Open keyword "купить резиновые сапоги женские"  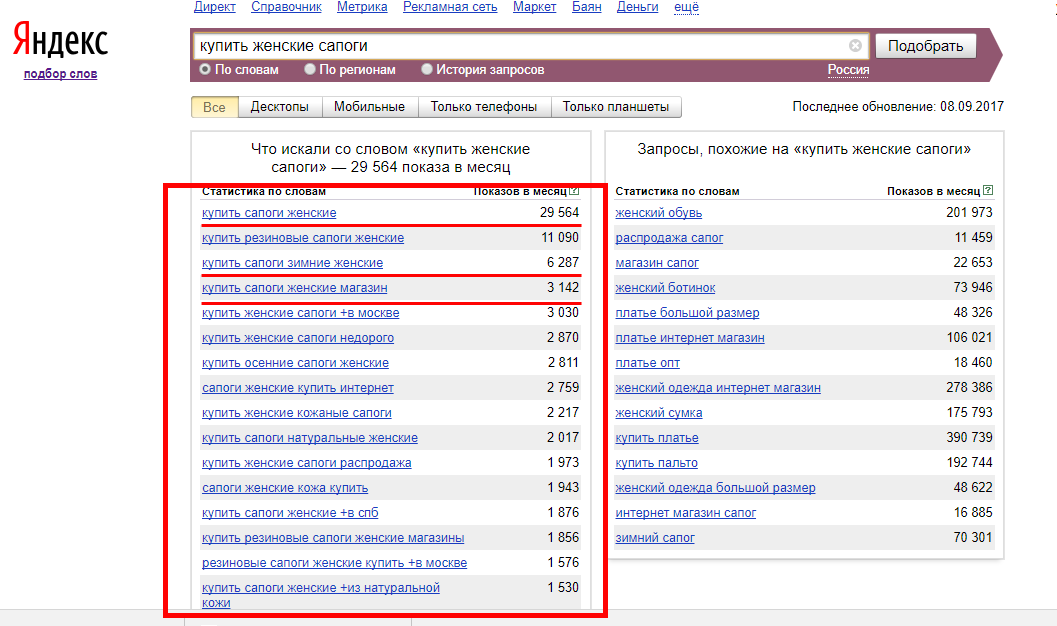click(303, 238)
